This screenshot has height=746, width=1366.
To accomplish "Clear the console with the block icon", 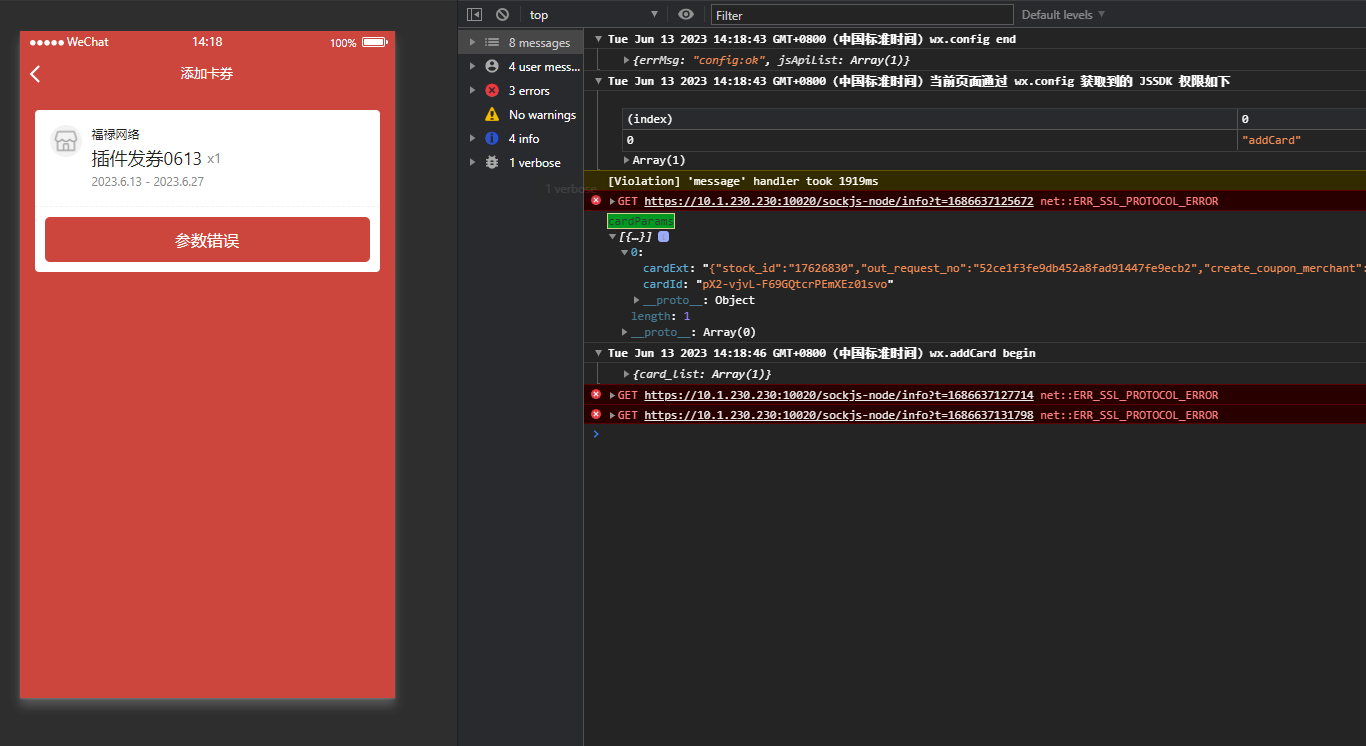I will click(503, 15).
